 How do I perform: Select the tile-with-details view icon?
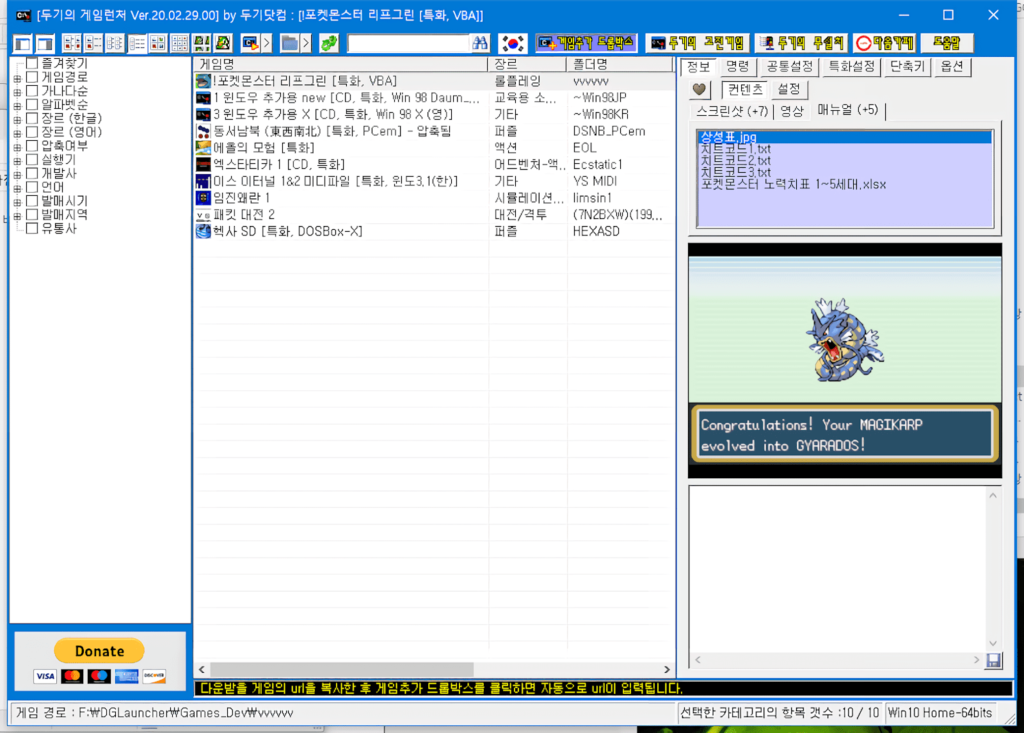point(93,44)
